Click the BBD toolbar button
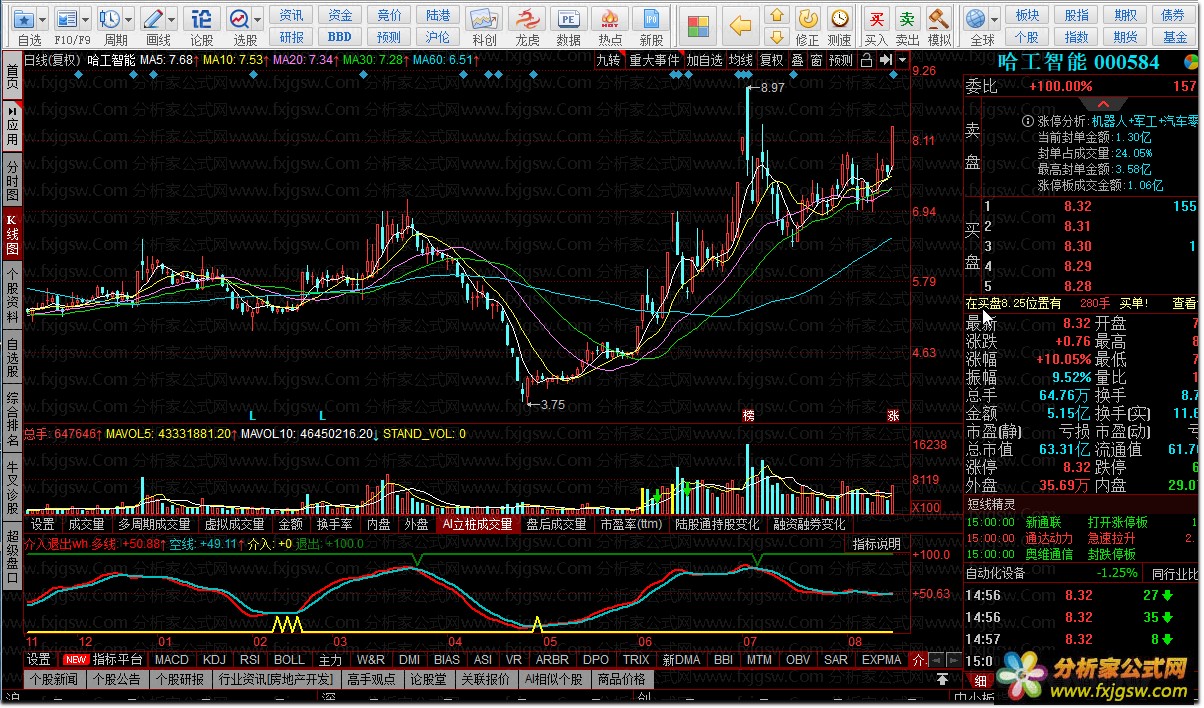 pos(340,37)
